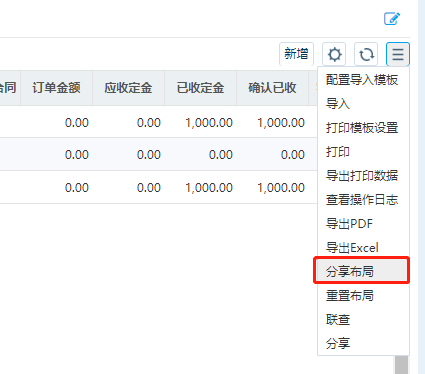Toggle the hamburger menu button
The width and height of the screenshot is (425, 374).
(x=398, y=54)
